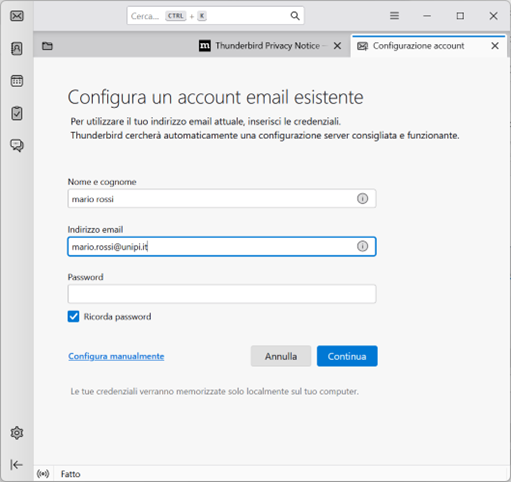Screen dimensions: 511x482
Task: Focus the Password input field
Action: coord(222,294)
